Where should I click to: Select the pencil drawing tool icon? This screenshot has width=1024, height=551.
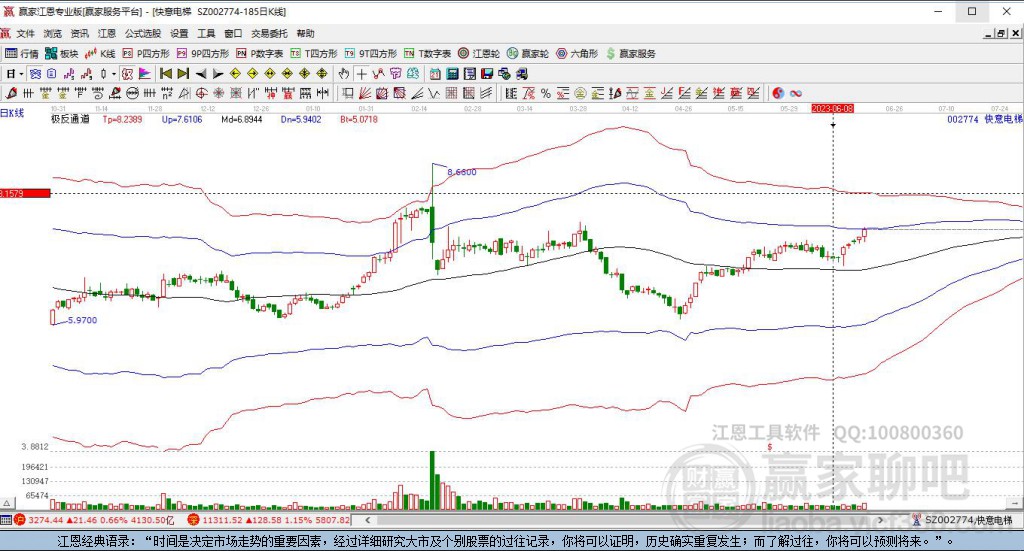point(10,93)
